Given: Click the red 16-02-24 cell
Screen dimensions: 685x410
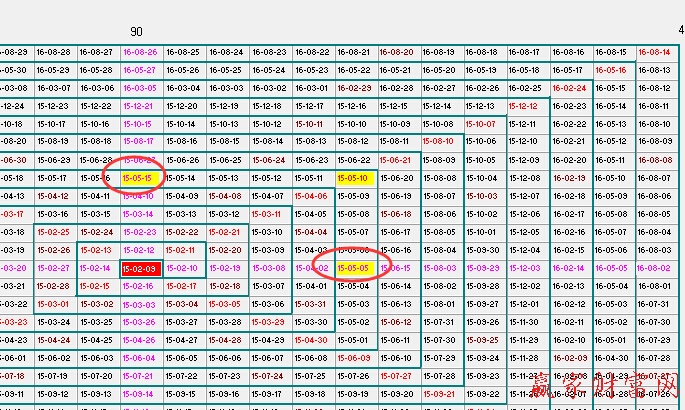Looking at the screenshot, I should tap(568, 88).
